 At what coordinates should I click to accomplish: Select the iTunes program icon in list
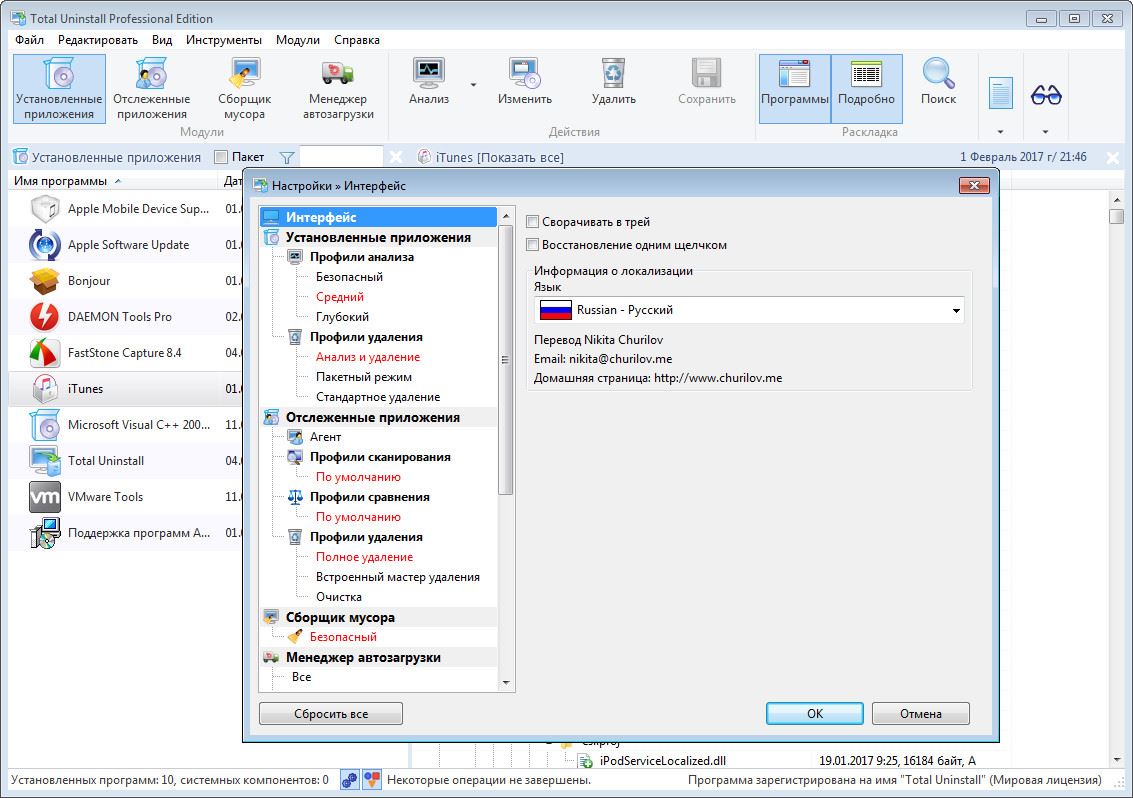pyautogui.click(x=45, y=389)
